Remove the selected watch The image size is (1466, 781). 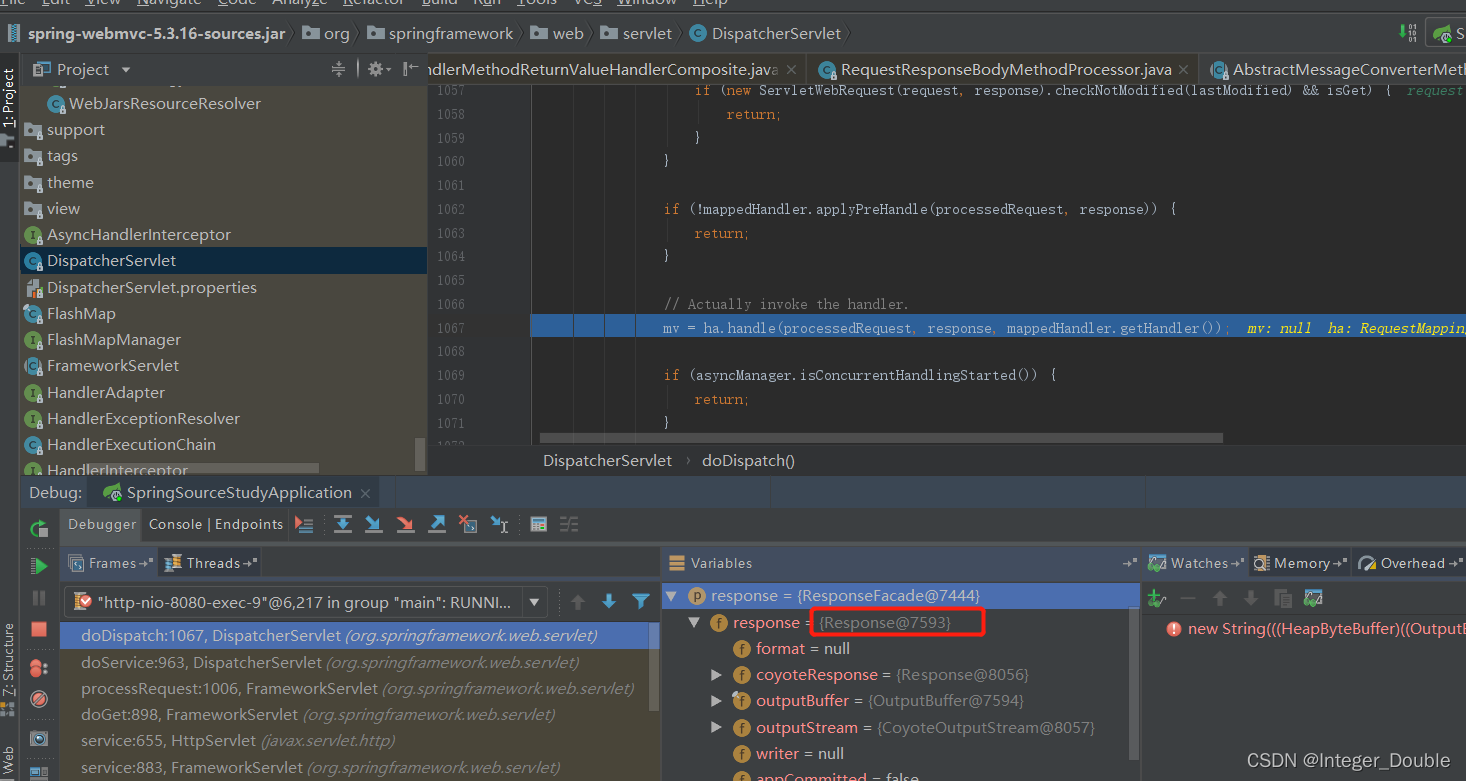coord(1188,598)
